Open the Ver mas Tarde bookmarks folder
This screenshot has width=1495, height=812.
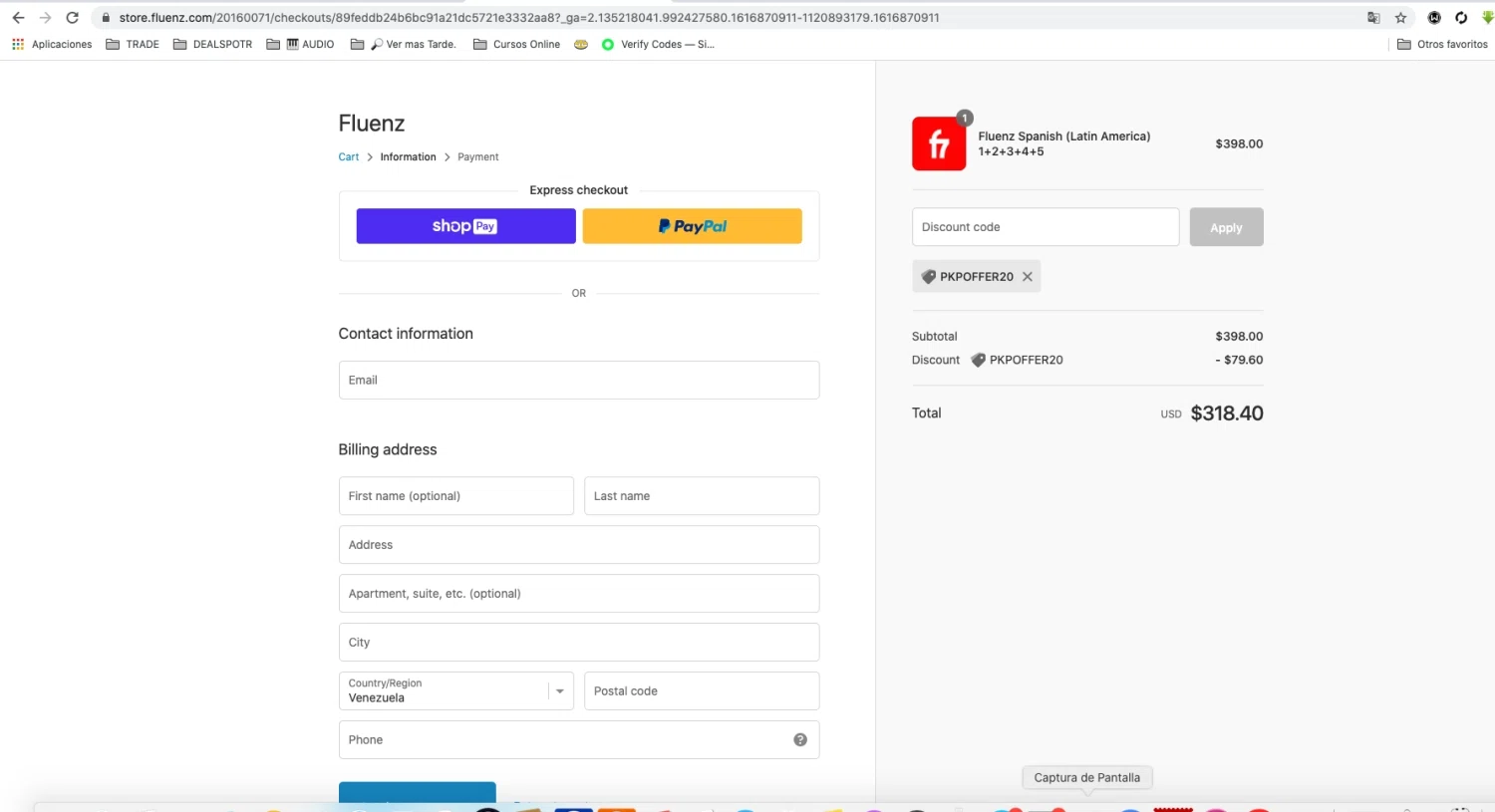[403, 44]
